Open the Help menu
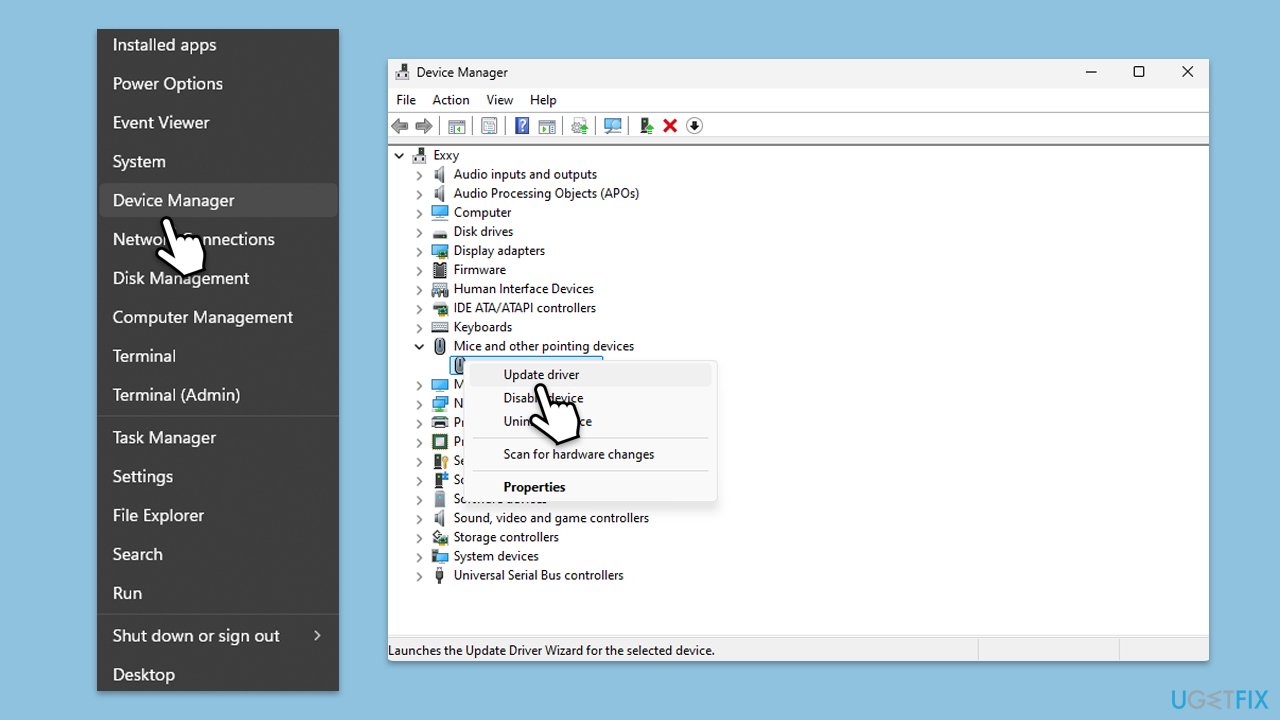 [x=543, y=100]
